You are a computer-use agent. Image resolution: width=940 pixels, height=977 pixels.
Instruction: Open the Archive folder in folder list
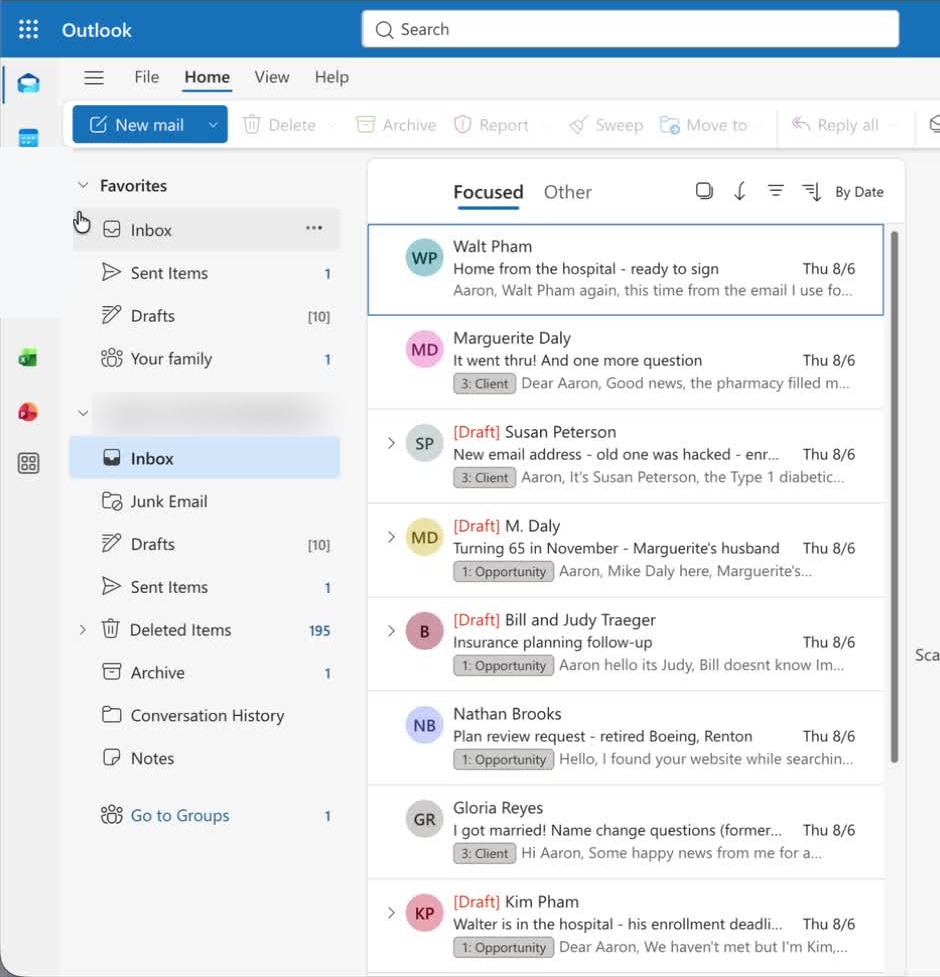[206, 673]
